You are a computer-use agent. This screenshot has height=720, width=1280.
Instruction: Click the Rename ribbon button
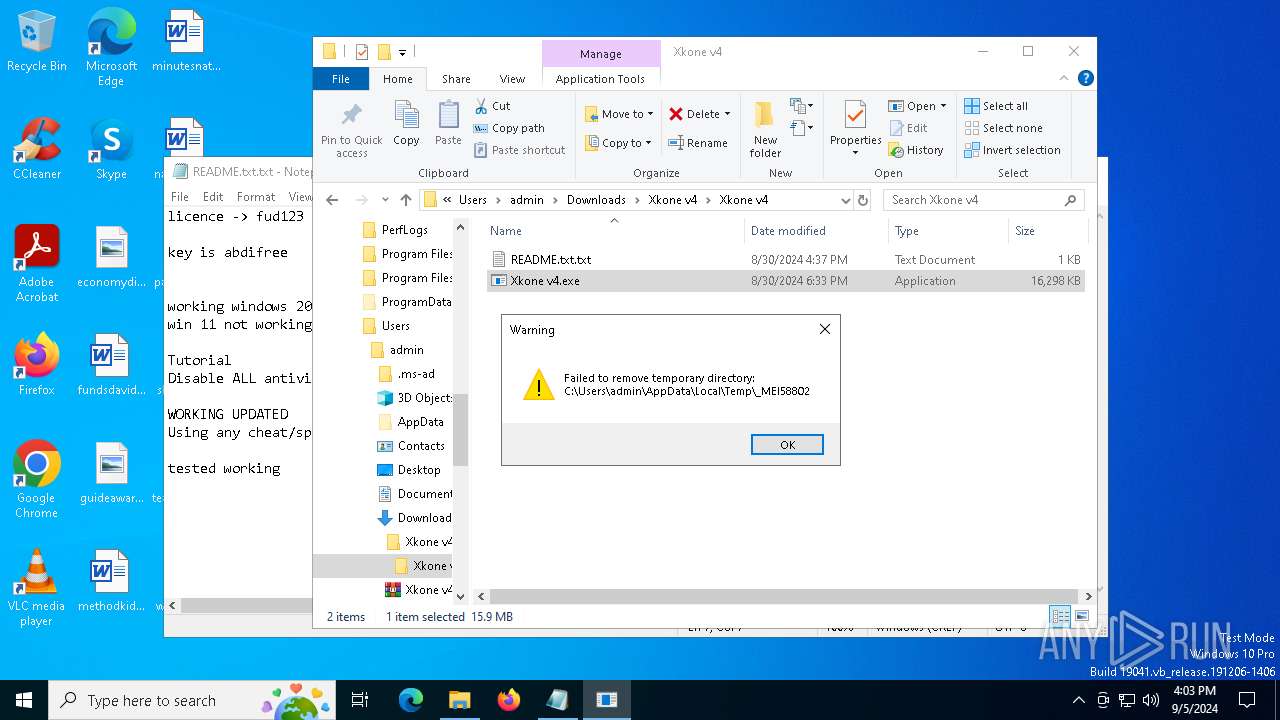point(698,143)
